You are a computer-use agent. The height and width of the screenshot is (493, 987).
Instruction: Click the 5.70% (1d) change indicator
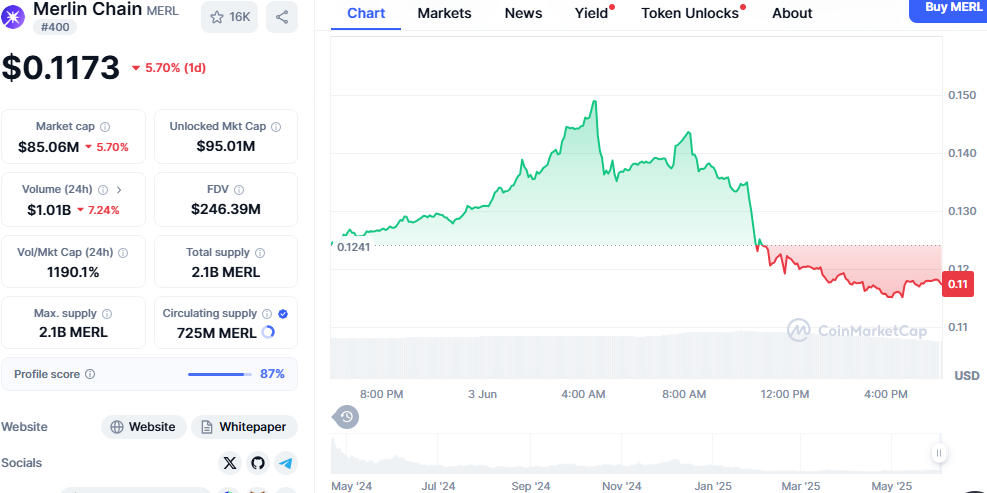click(169, 68)
